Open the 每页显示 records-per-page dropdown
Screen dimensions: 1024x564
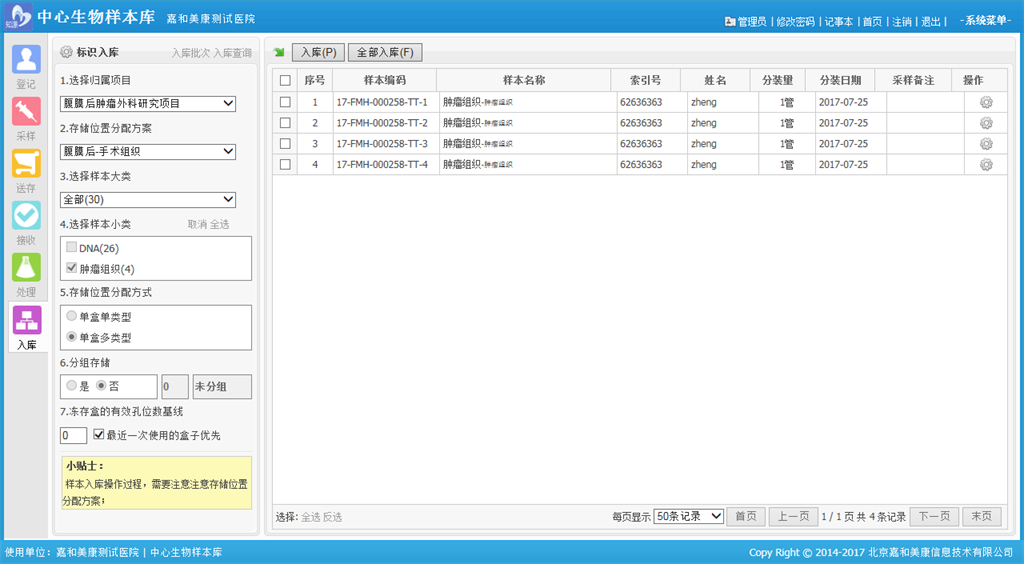pos(688,517)
